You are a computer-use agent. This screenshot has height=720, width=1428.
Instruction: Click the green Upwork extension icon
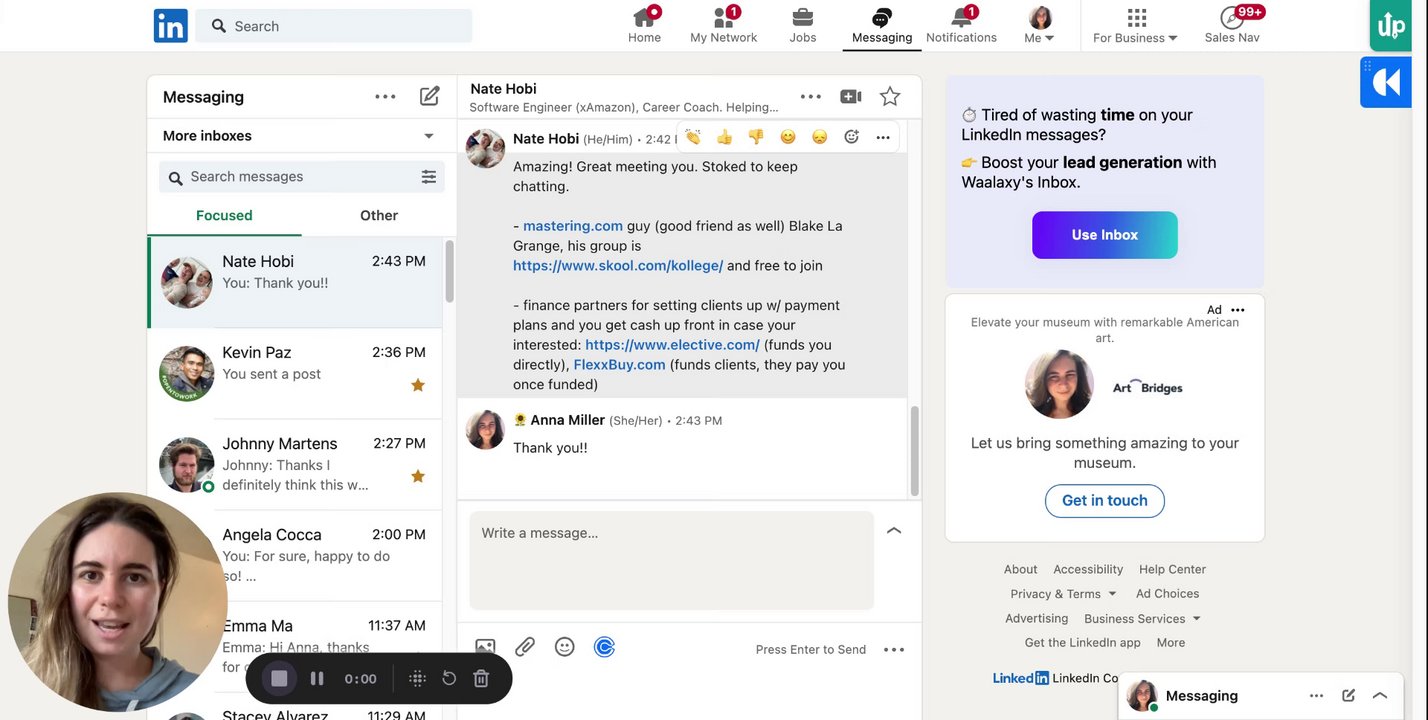[x=1391, y=26]
